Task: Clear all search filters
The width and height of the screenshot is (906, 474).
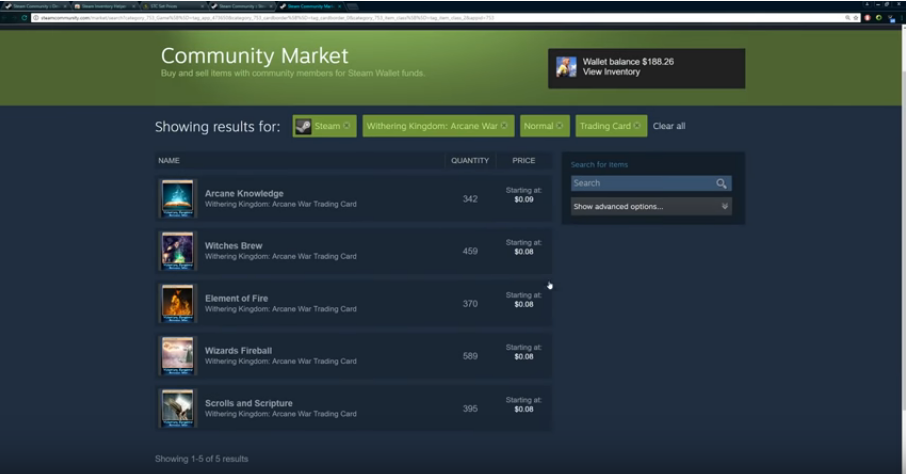Action: tap(669, 126)
